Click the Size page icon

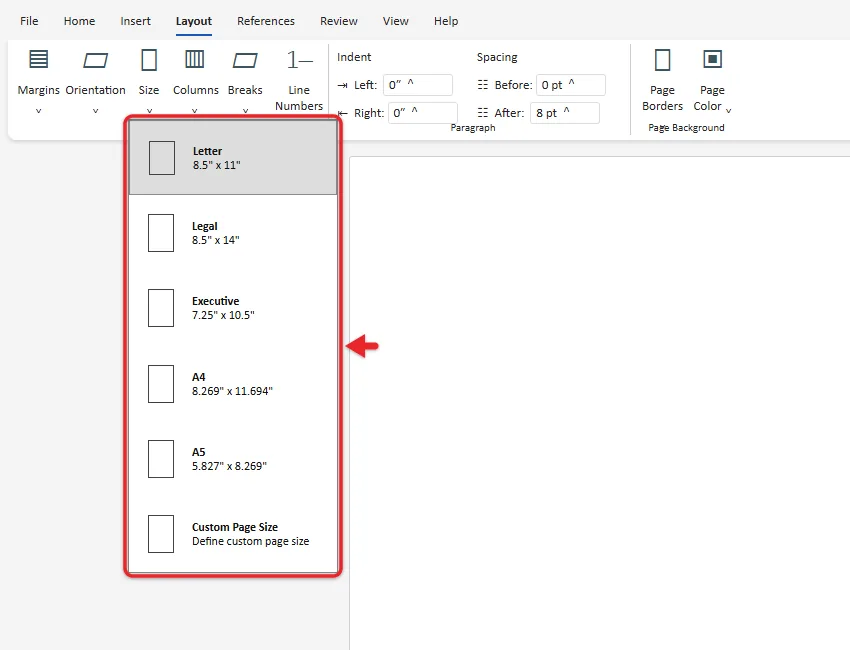[149, 60]
